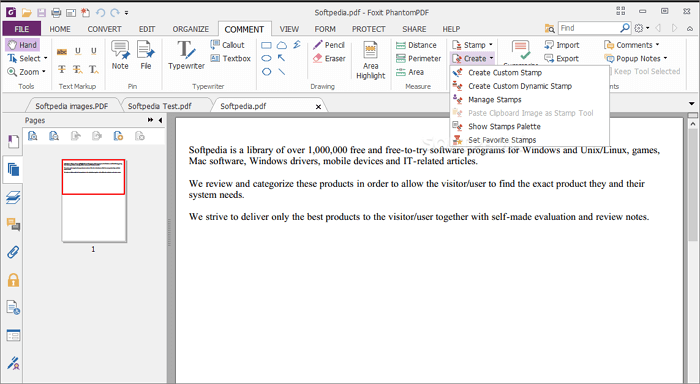Screen dimensions: 700x384
Task: Select page 1 thumbnail
Action: 94,200
